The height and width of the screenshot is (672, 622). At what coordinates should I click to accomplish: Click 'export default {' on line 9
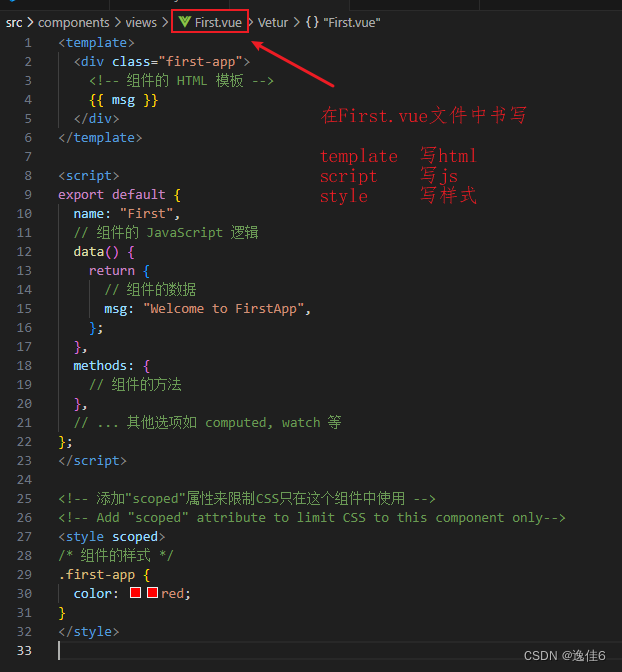(120, 195)
